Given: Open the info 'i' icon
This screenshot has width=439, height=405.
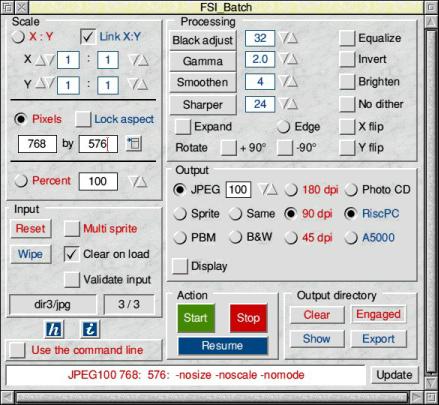Looking at the screenshot, I should pos(90,329).
